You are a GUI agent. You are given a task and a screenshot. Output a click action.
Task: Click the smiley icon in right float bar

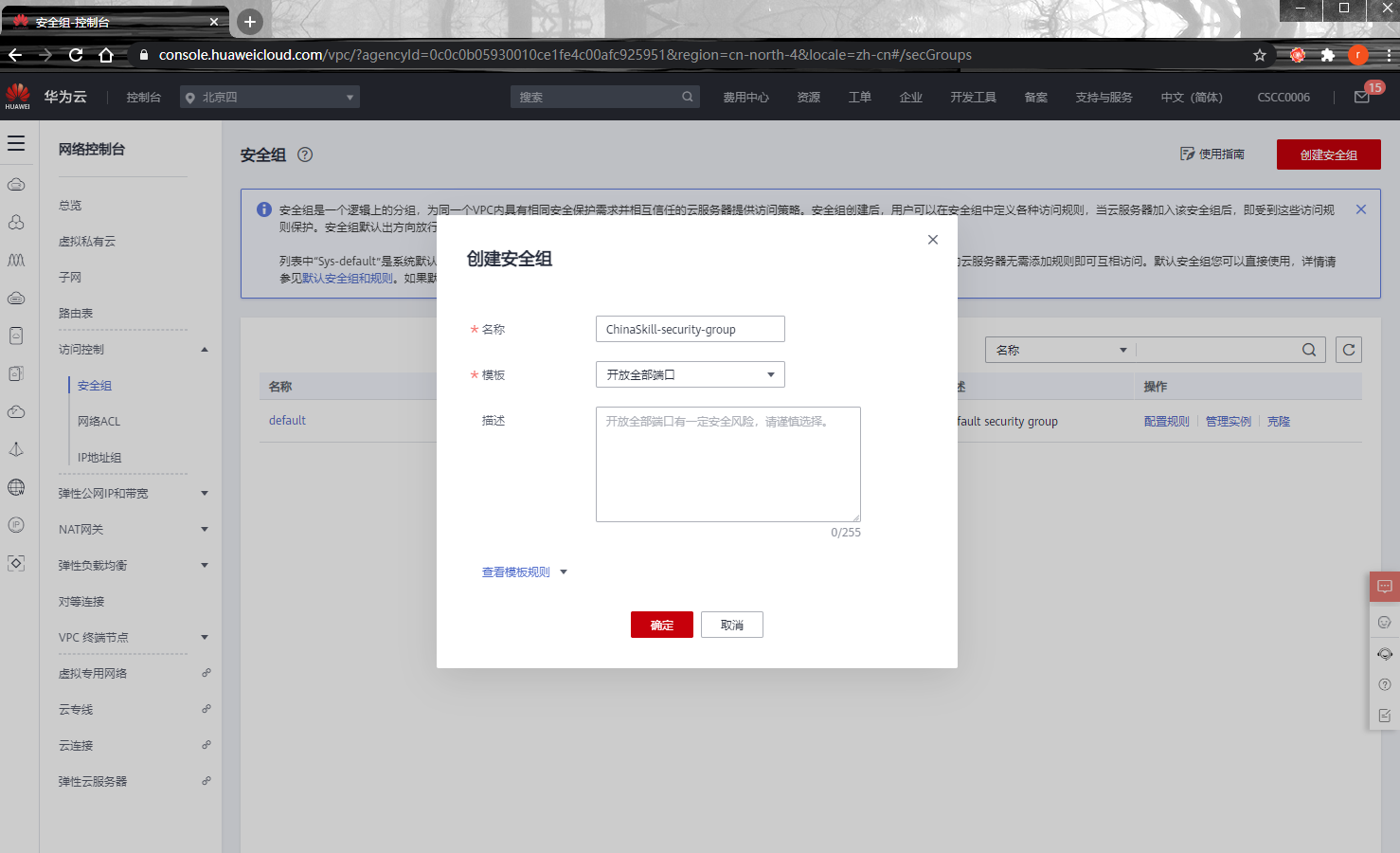click(x=1385, y=623)
